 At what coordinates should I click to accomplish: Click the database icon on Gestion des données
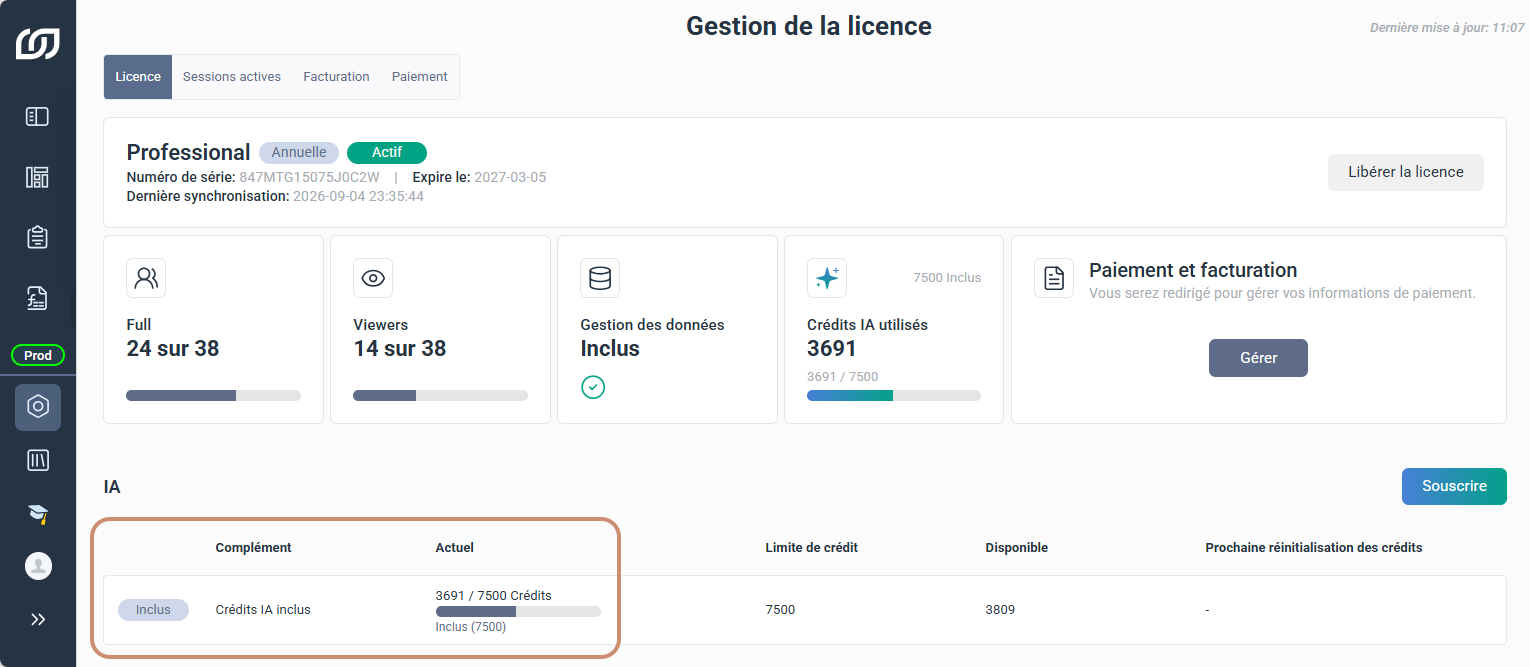(x=600, y=278)
